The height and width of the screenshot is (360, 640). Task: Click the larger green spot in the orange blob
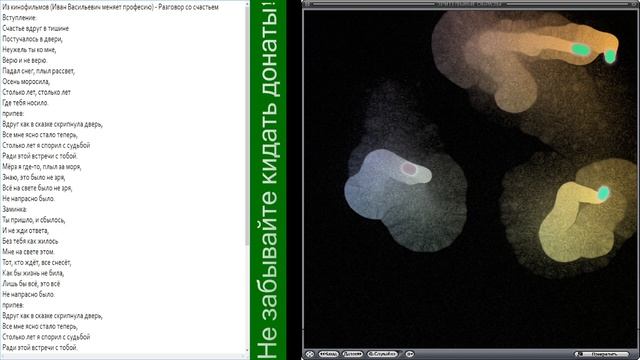580,49
